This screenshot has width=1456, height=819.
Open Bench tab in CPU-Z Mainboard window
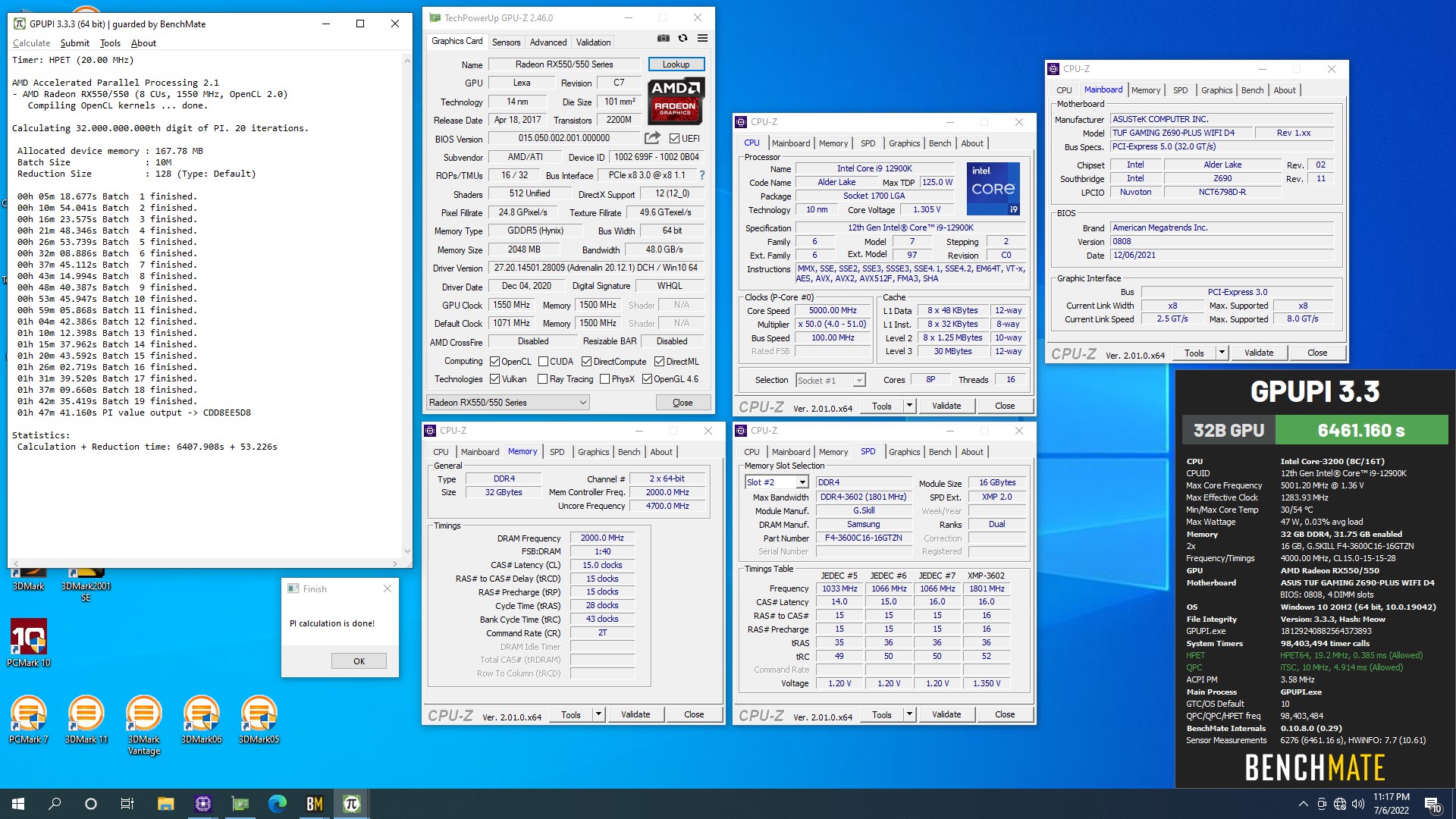[x=1252, y=90]
